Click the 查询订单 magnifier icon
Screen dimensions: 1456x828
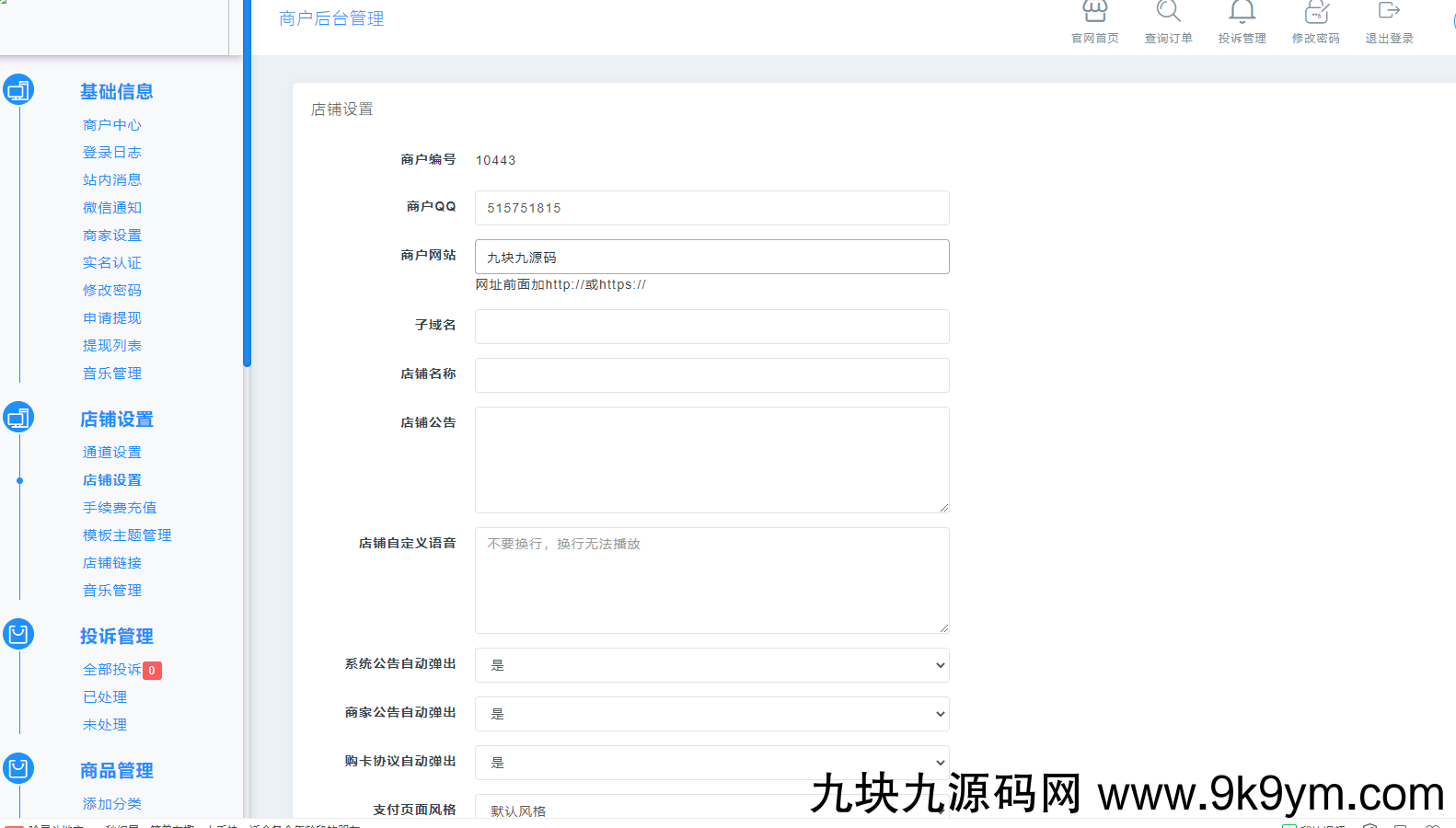coord(1168,13)
